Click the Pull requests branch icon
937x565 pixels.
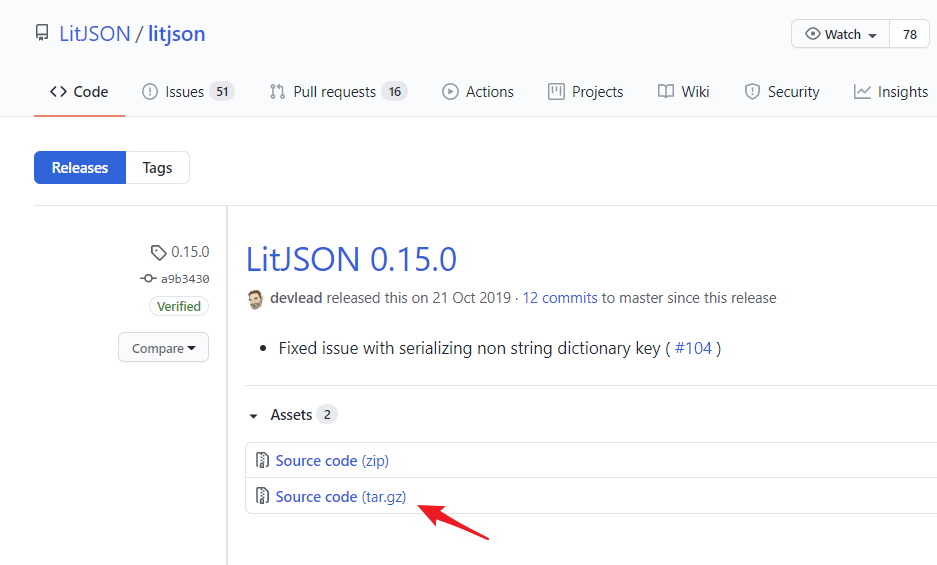pos(277,91)
